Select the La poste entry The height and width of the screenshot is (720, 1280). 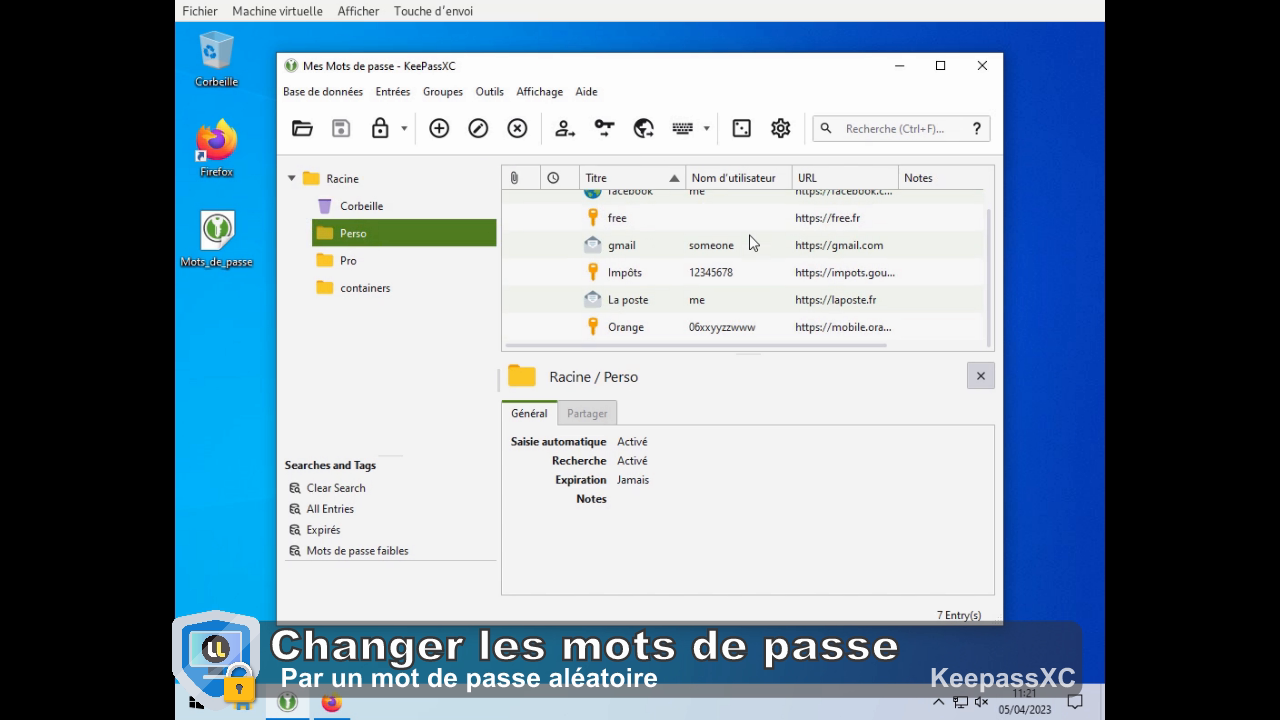pos(743,300)
